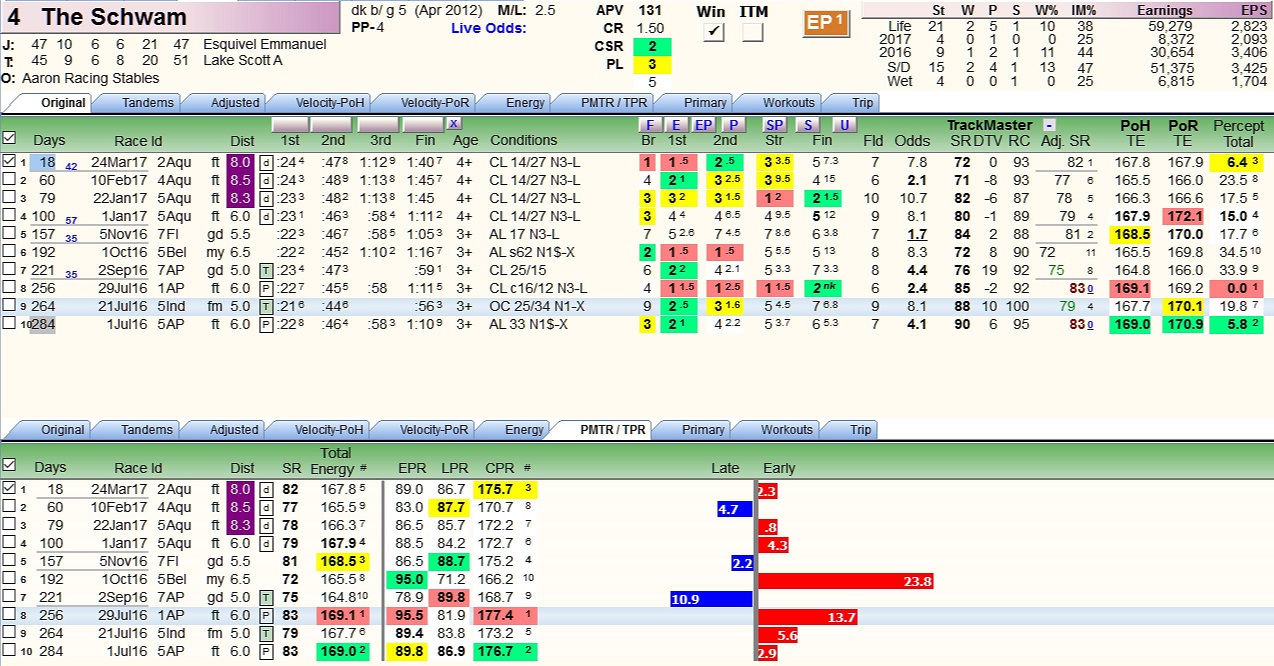Image resolution: width=1274 pixels, height=666 pixels.
Task: Click the small X button above Age column
Action: pos(453,123)
